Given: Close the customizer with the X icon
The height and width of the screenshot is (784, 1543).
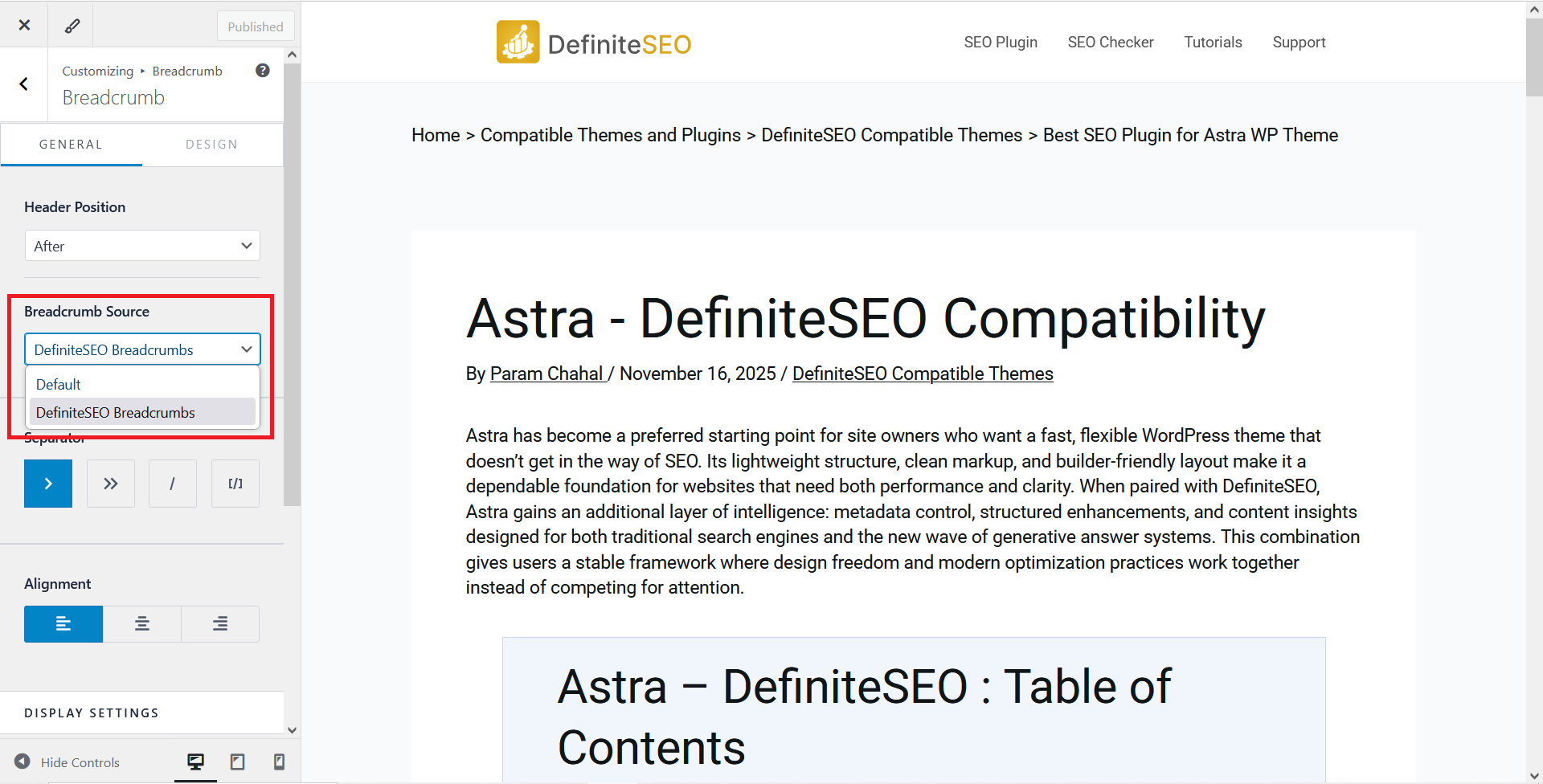Looking at the screenshot, I should 24,25.
